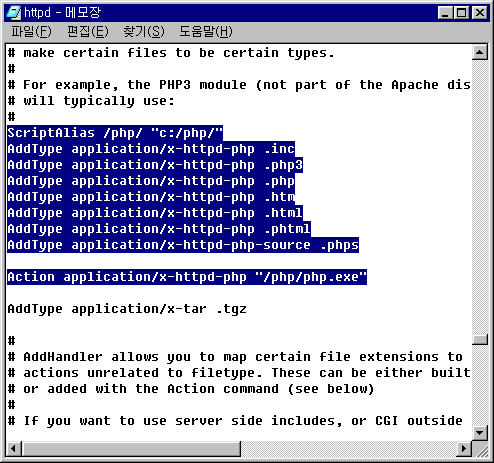Click the horizontal scrollbar right arrow
Image resolution: width=494 pixels, height=463 pixels.
click(x=464, y=449)
